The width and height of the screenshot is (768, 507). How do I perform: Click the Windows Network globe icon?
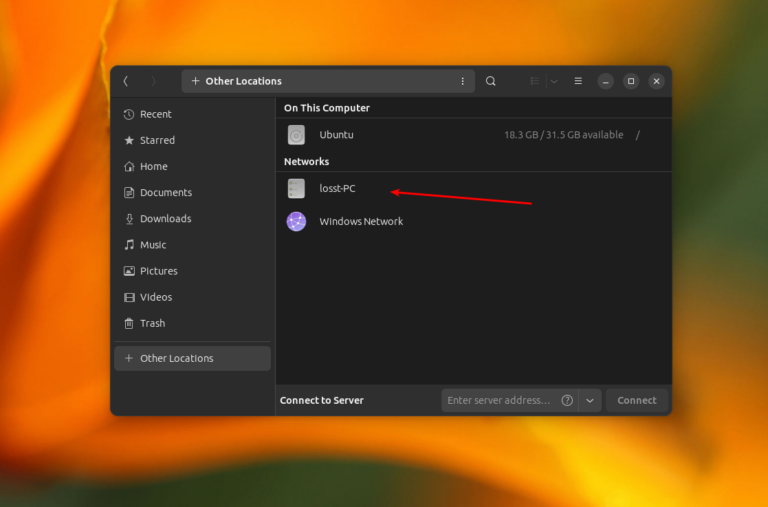296,221
